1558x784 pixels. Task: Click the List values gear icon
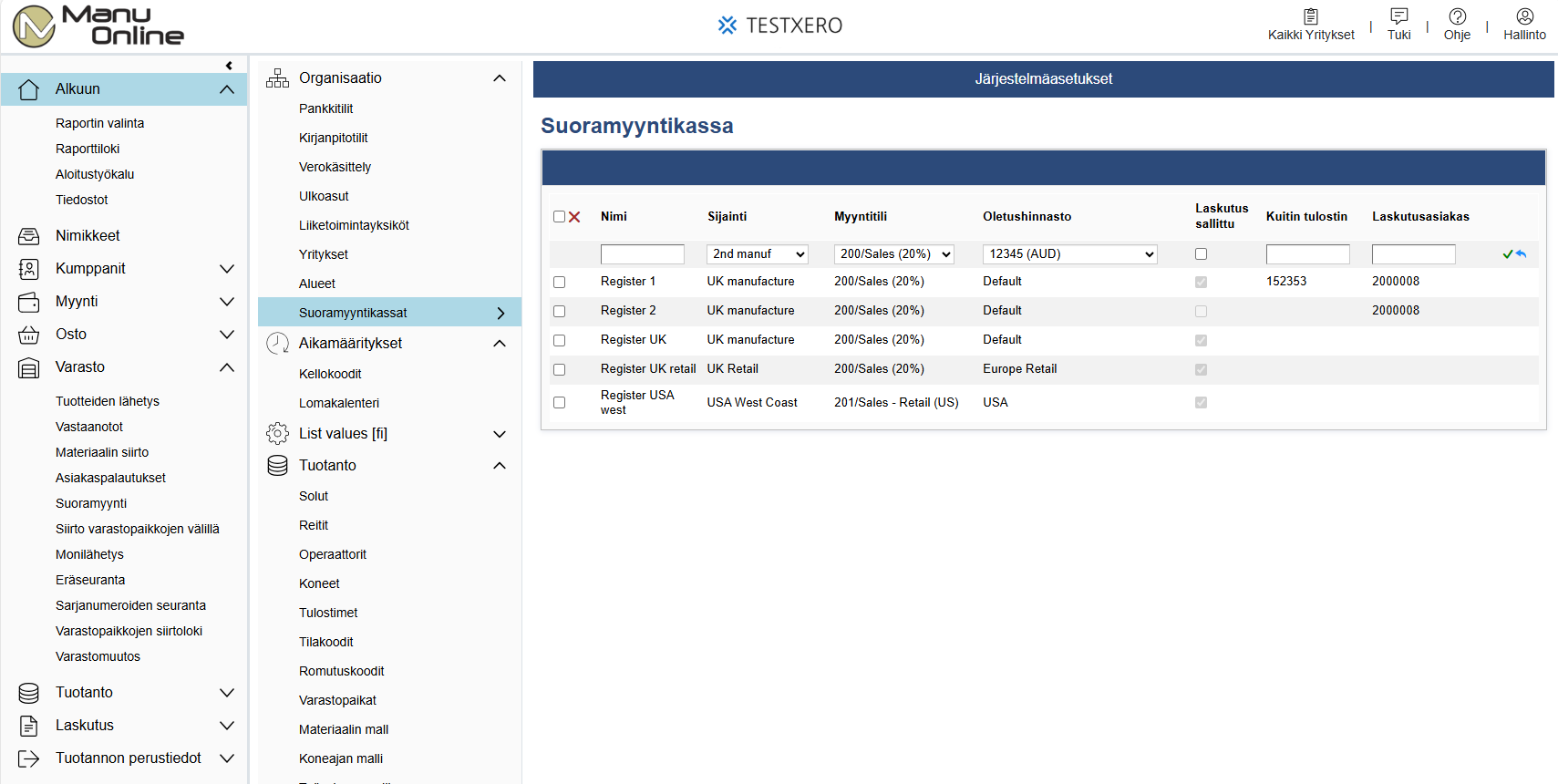[277, 433]
